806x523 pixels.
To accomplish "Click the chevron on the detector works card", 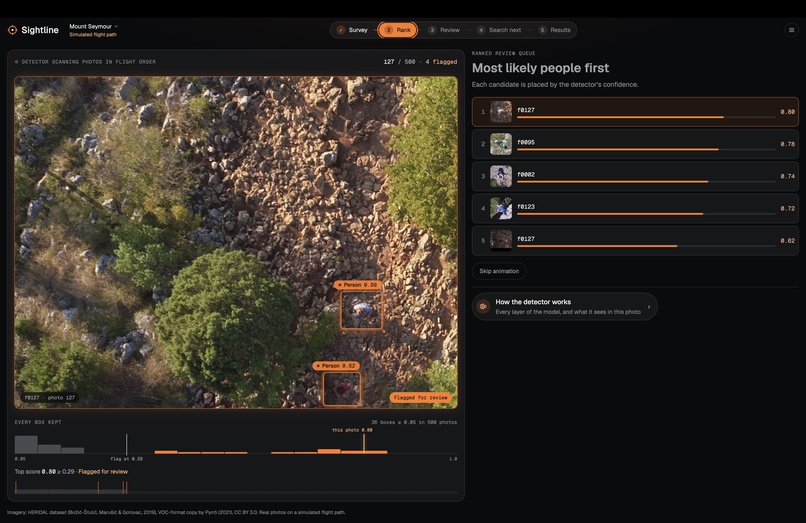I will point(649,307).
